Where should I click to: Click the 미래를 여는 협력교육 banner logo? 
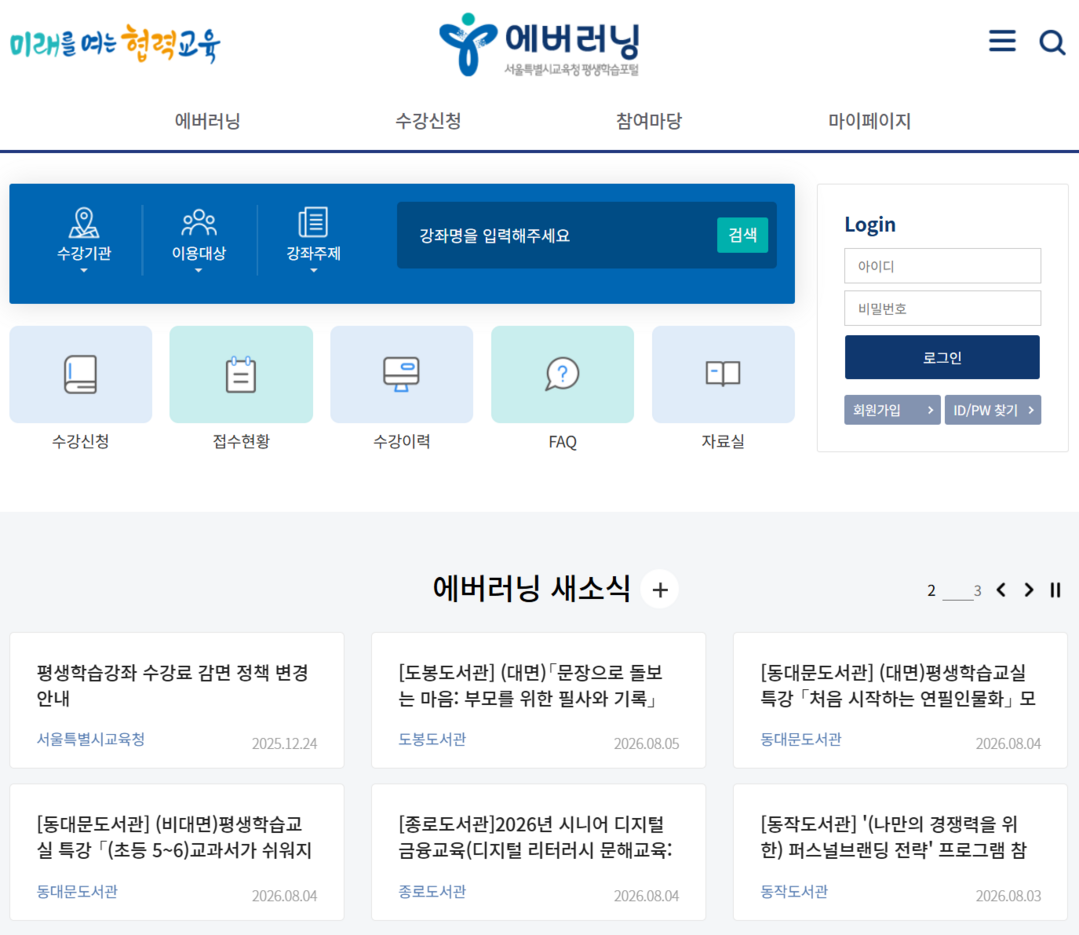(115, 44)
